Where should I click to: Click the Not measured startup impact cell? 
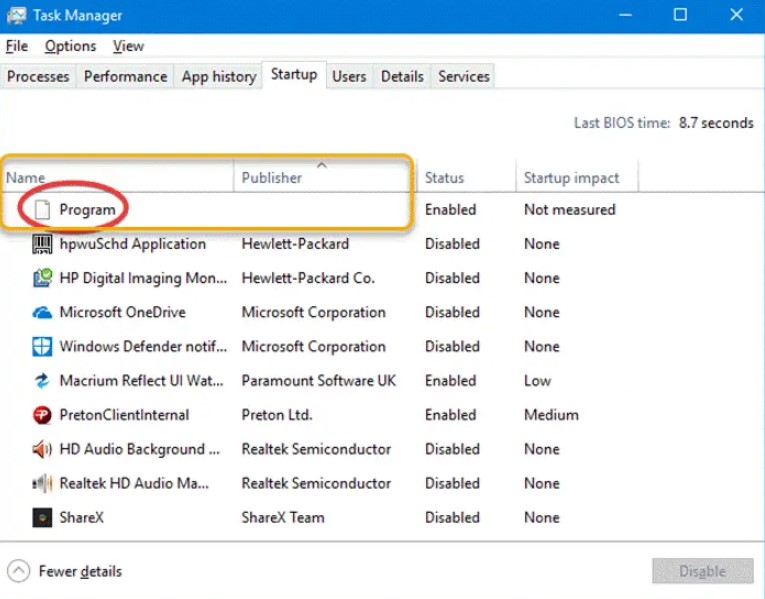pyautogui.click(x=569, y=210)
